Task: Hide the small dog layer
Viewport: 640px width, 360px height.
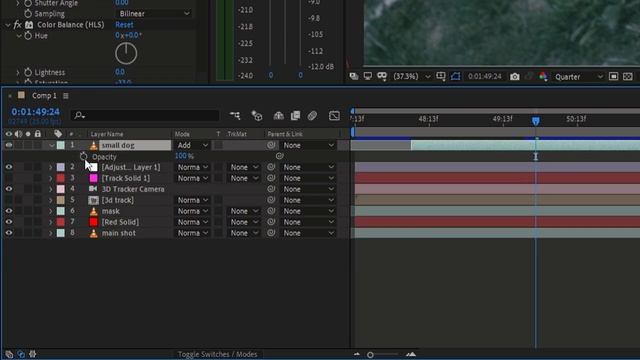Action: (9, 145)
